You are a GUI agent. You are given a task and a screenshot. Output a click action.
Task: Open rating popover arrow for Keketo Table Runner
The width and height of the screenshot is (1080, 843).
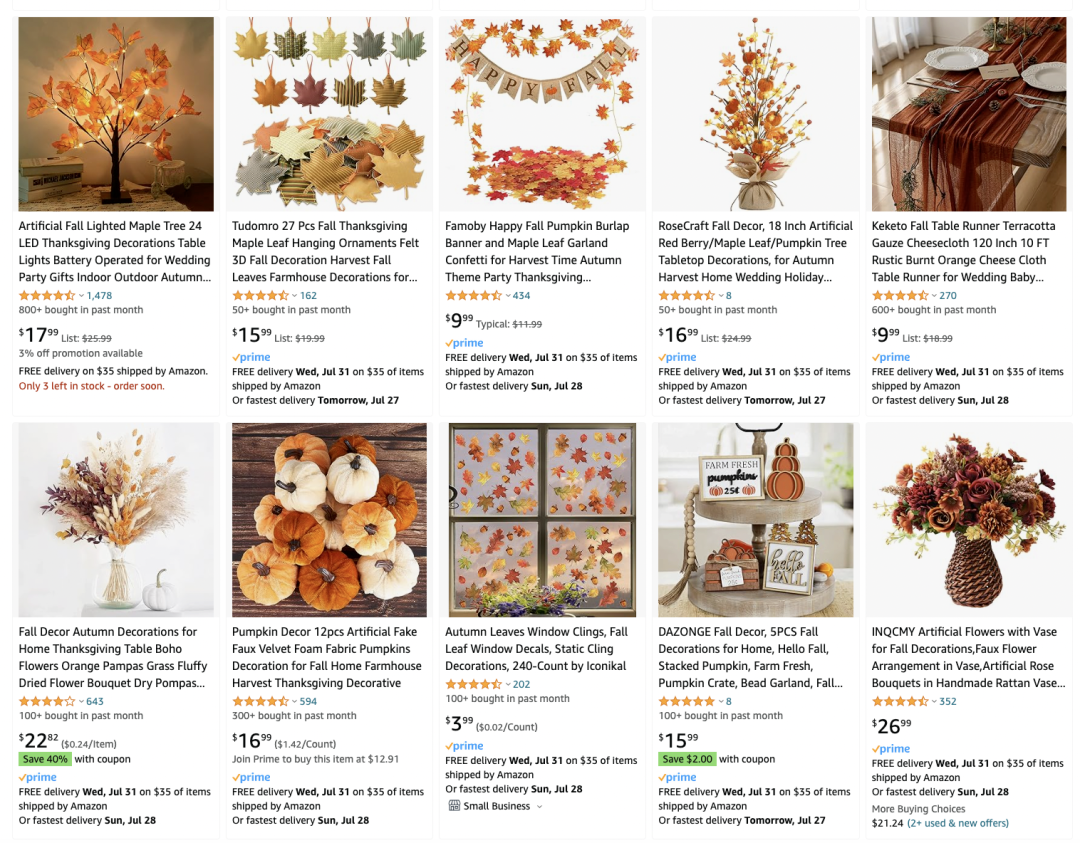tap(934, 295)
